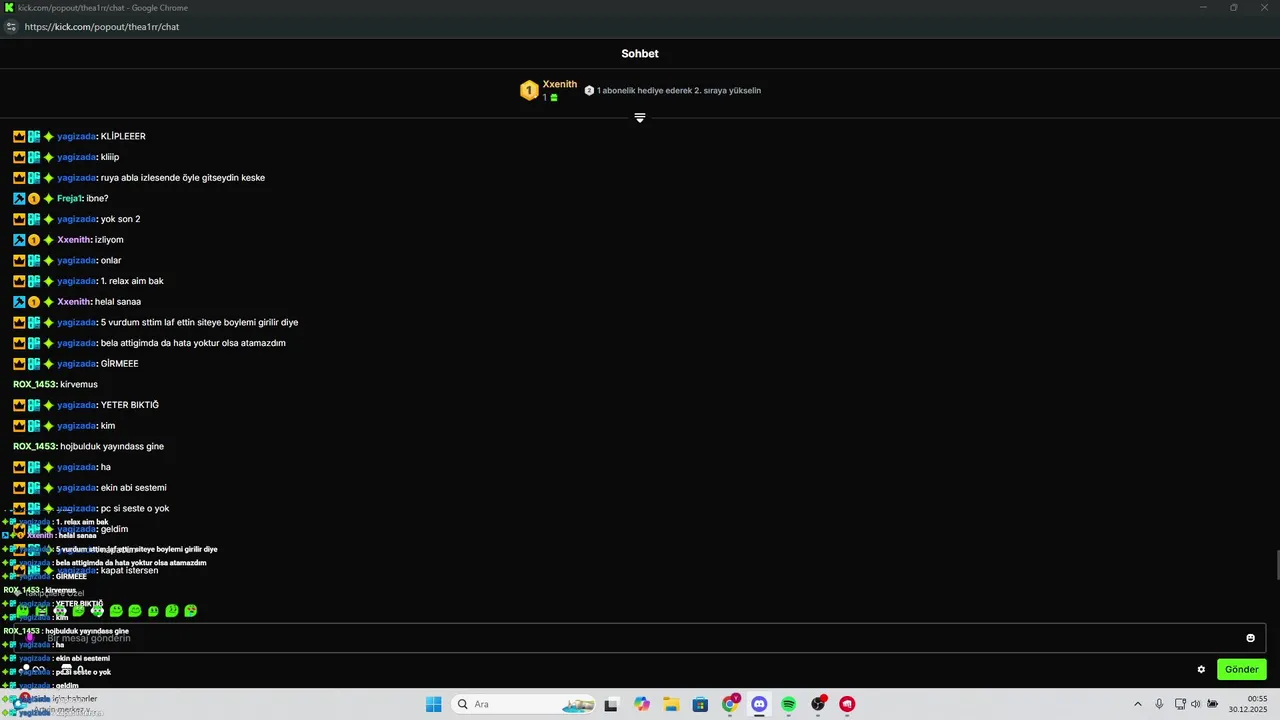Open Spotify from the taskbar

tap(788, 704)
